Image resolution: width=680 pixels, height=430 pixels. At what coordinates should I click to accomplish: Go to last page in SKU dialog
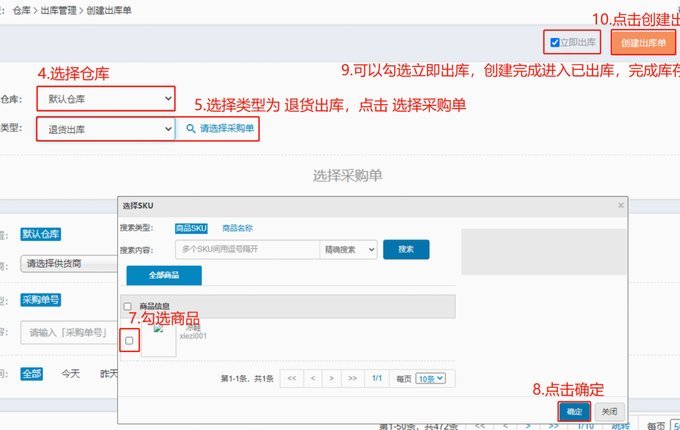(352, 378)
